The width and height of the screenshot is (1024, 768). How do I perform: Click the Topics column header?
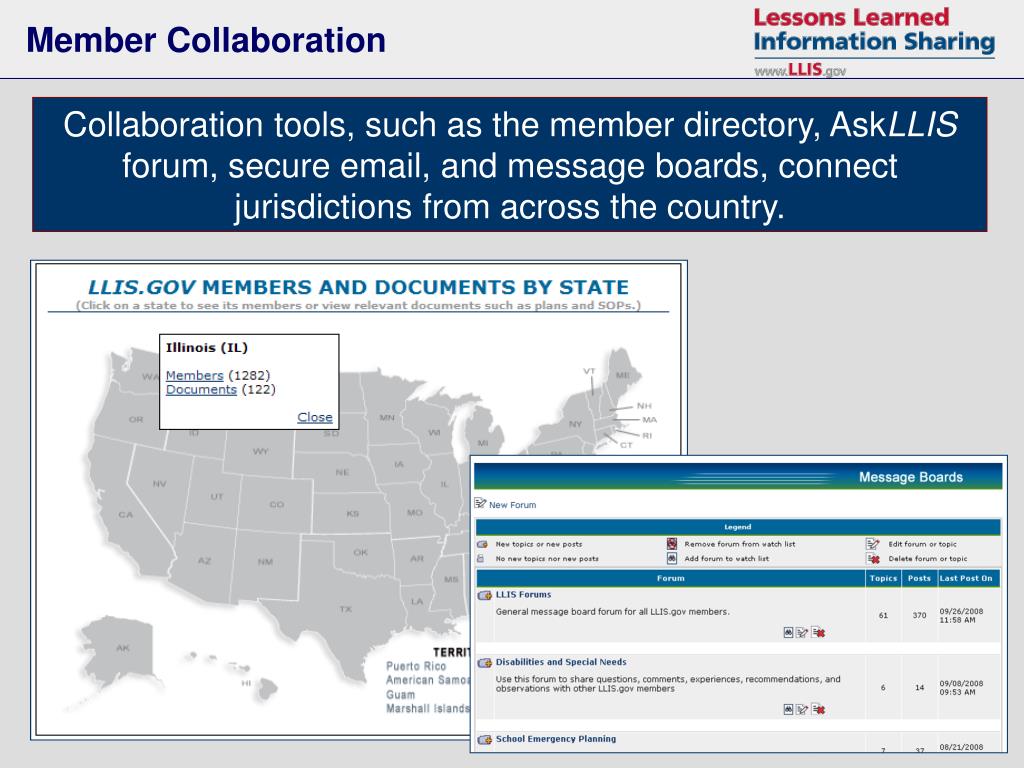pyautogui.click(x=883, y=578)
